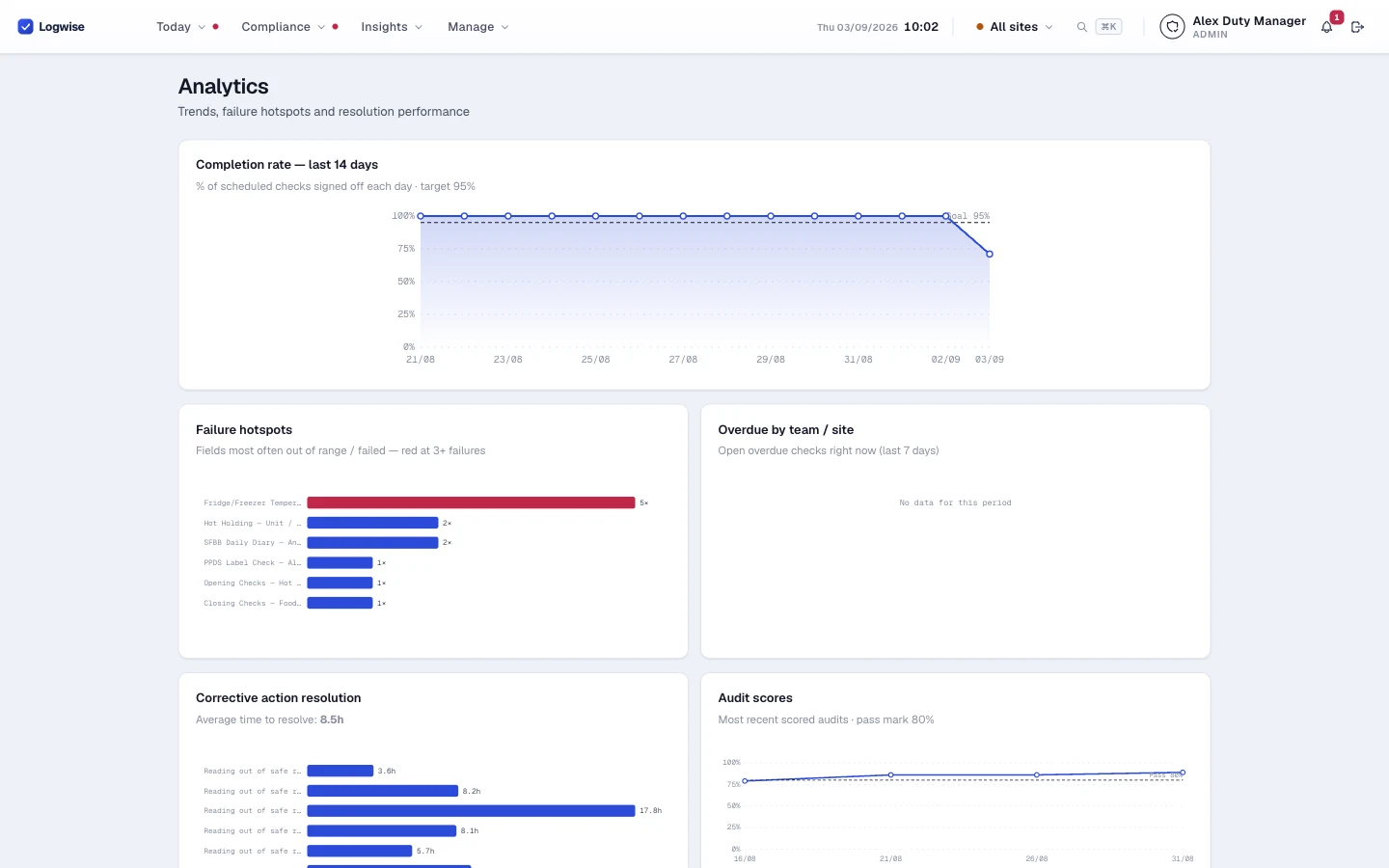Sign out using the logout icon
Viewport: 1389px width, 868px height.
click(x=1358, y=27)
